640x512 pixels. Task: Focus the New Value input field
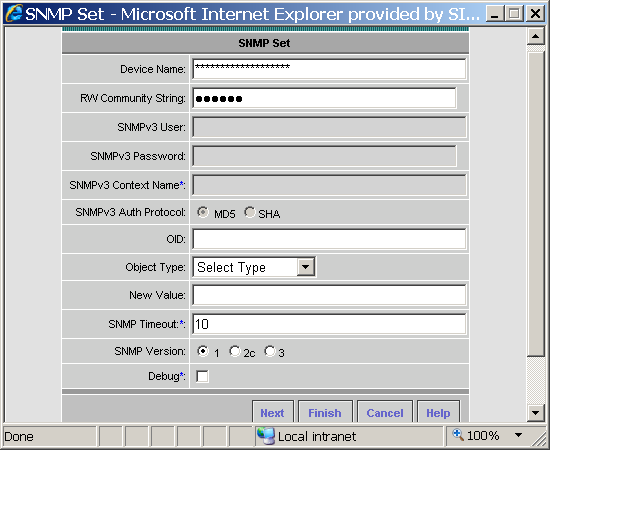click(329, 295)
